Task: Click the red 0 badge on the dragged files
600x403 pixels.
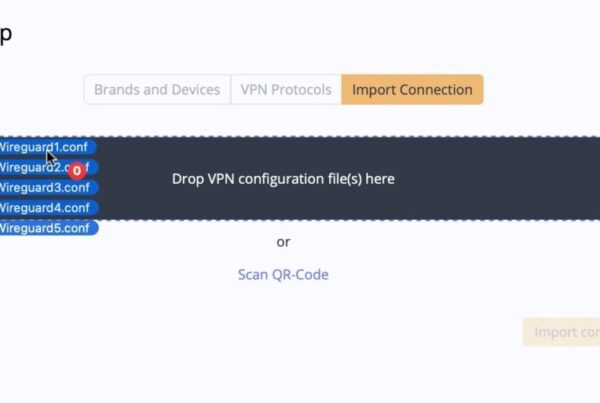Action: [x=77, y=171]
